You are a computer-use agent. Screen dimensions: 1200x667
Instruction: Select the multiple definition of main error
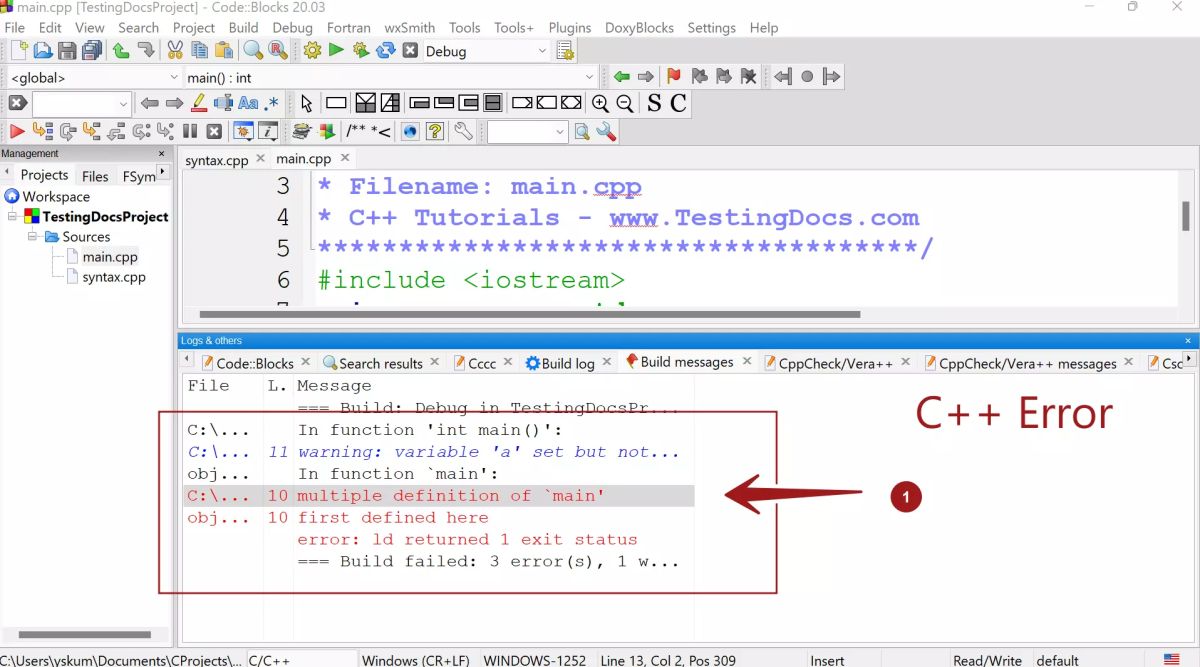440,495
